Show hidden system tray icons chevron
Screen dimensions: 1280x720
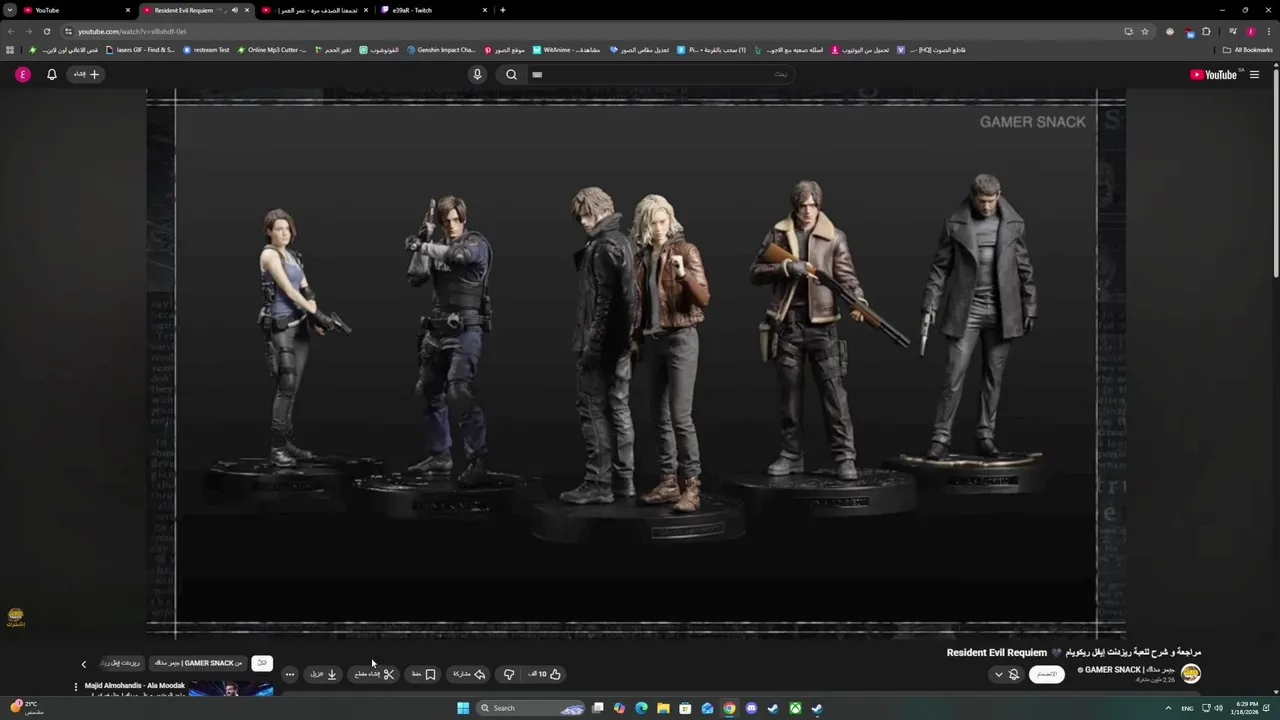click(1168, 708)
